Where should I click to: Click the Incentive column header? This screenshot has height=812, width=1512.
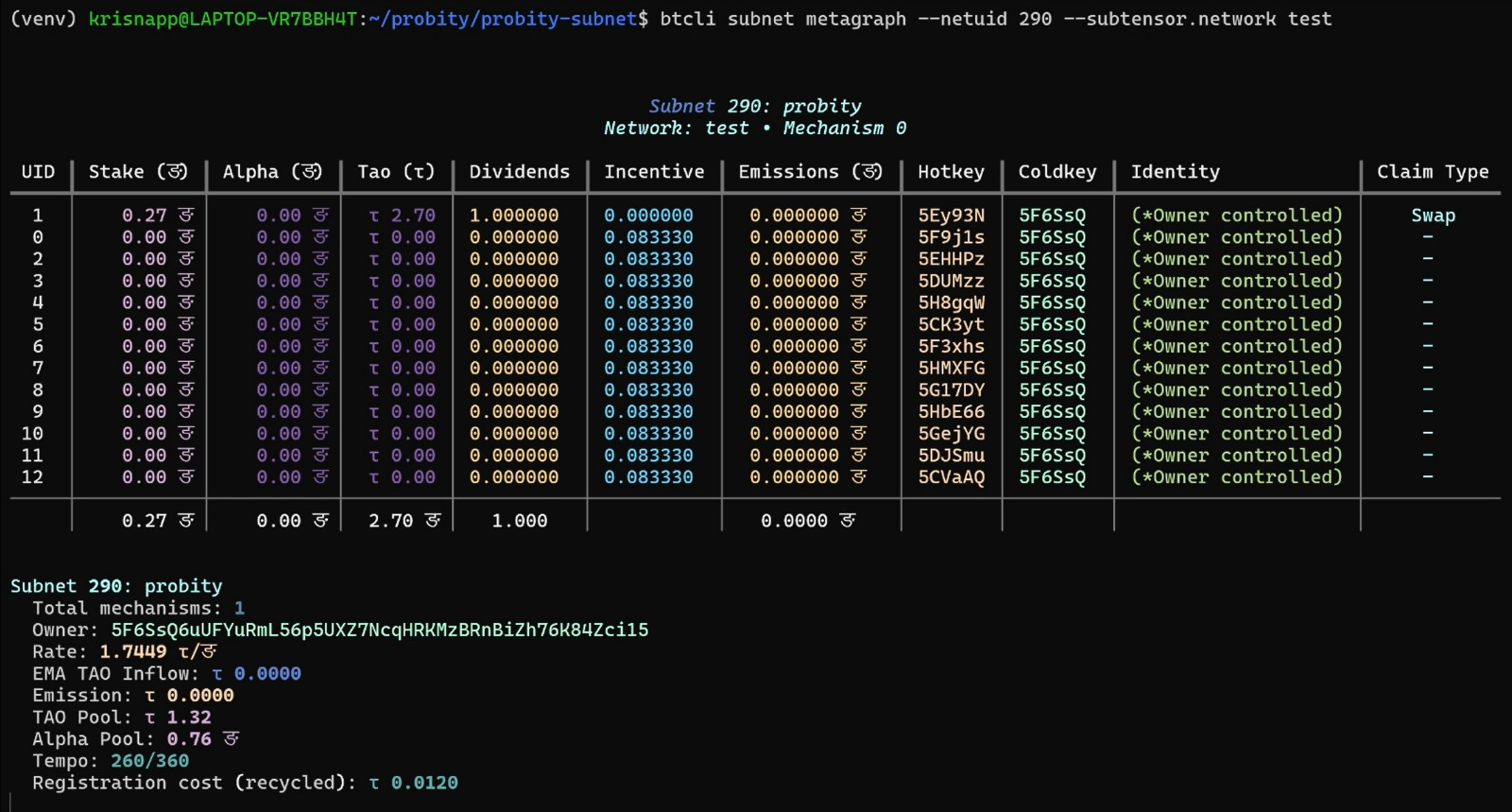click(x=654, y=172)
